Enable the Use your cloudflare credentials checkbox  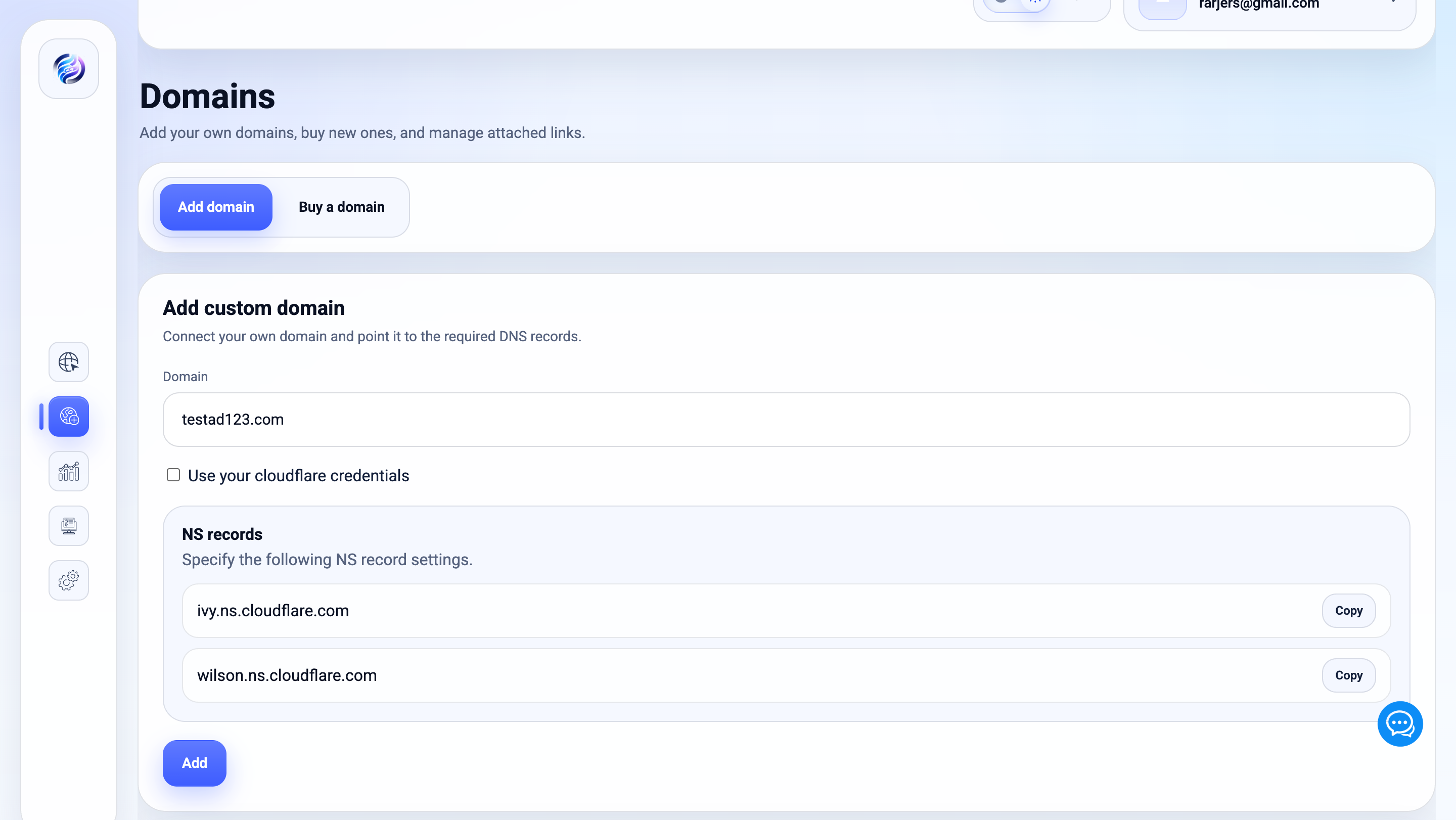(x=173, y=475)
